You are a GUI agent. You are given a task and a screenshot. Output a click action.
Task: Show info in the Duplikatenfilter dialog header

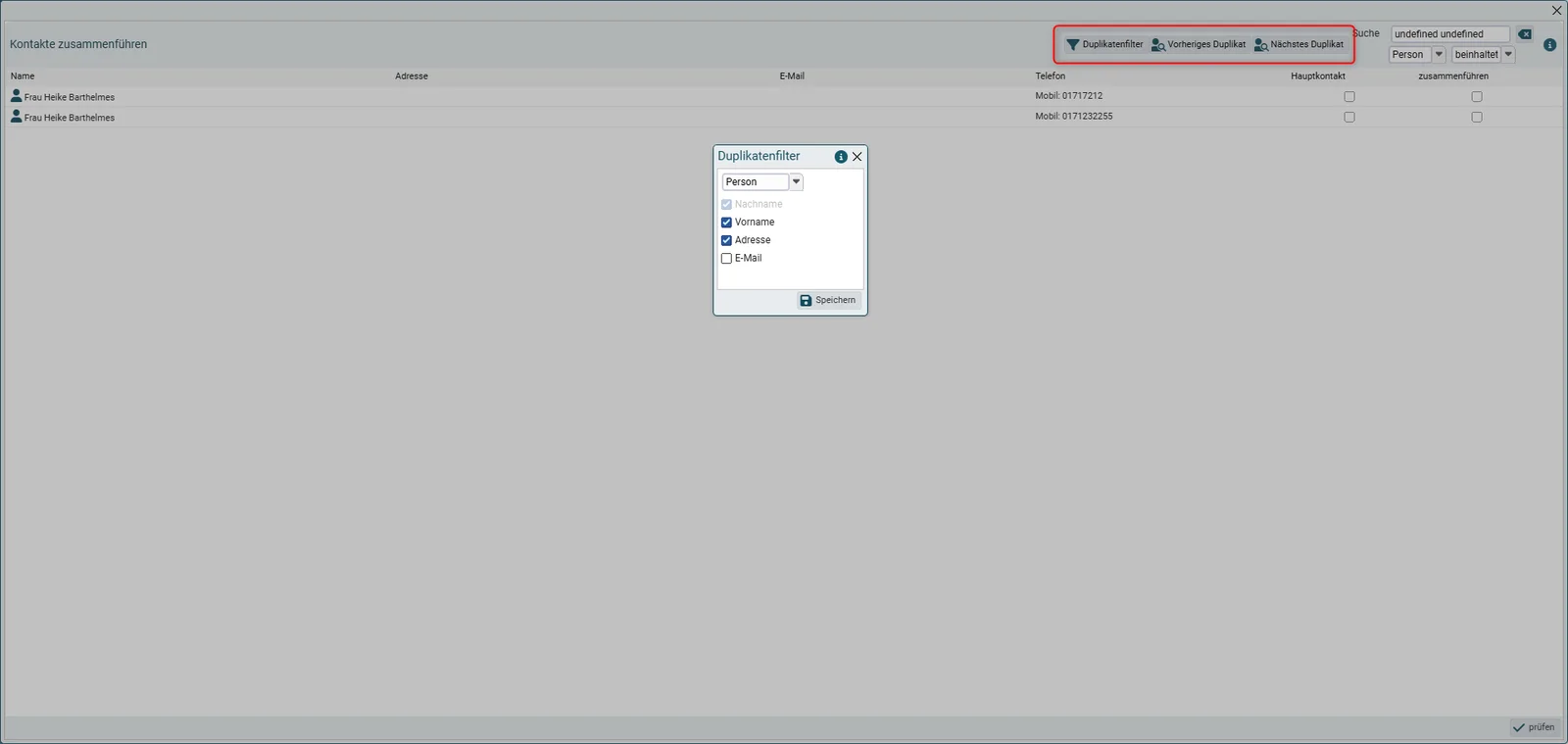pos(841,157)
